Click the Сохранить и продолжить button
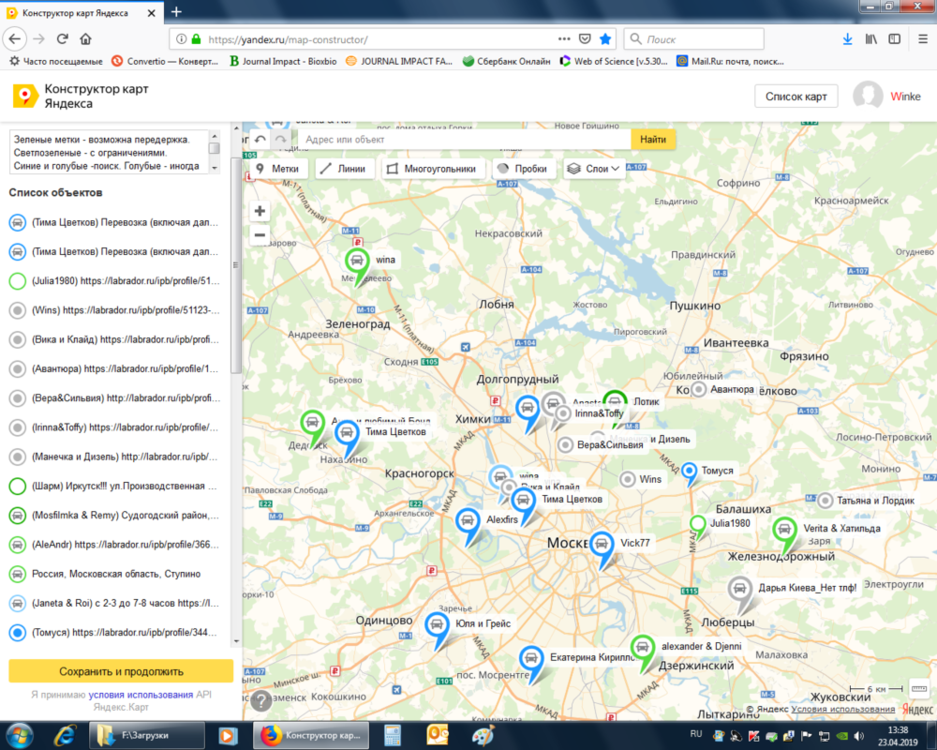The image size is (937, 750). 121,671
